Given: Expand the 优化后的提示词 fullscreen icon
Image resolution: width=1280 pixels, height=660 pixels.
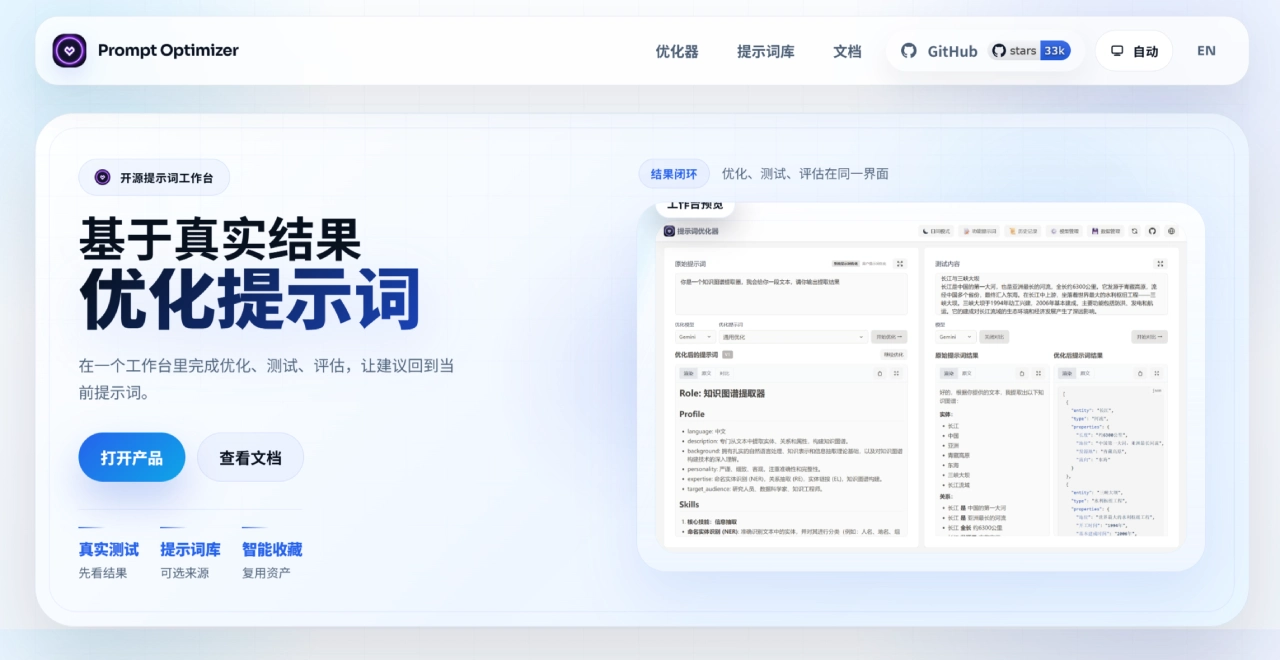Looking at the screenshot, I should pyautogui.click(x=896, y=373).
